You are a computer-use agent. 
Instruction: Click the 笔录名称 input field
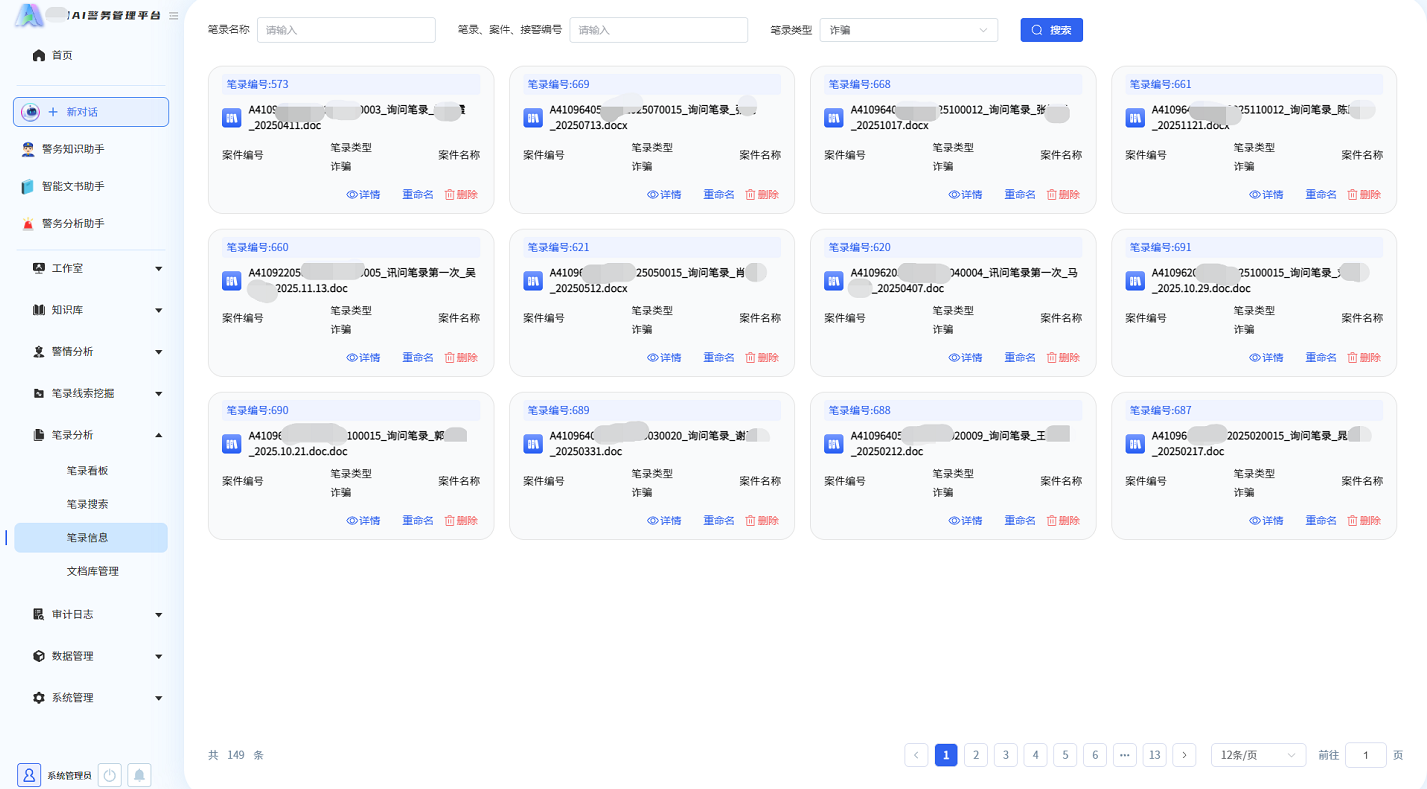345,30
